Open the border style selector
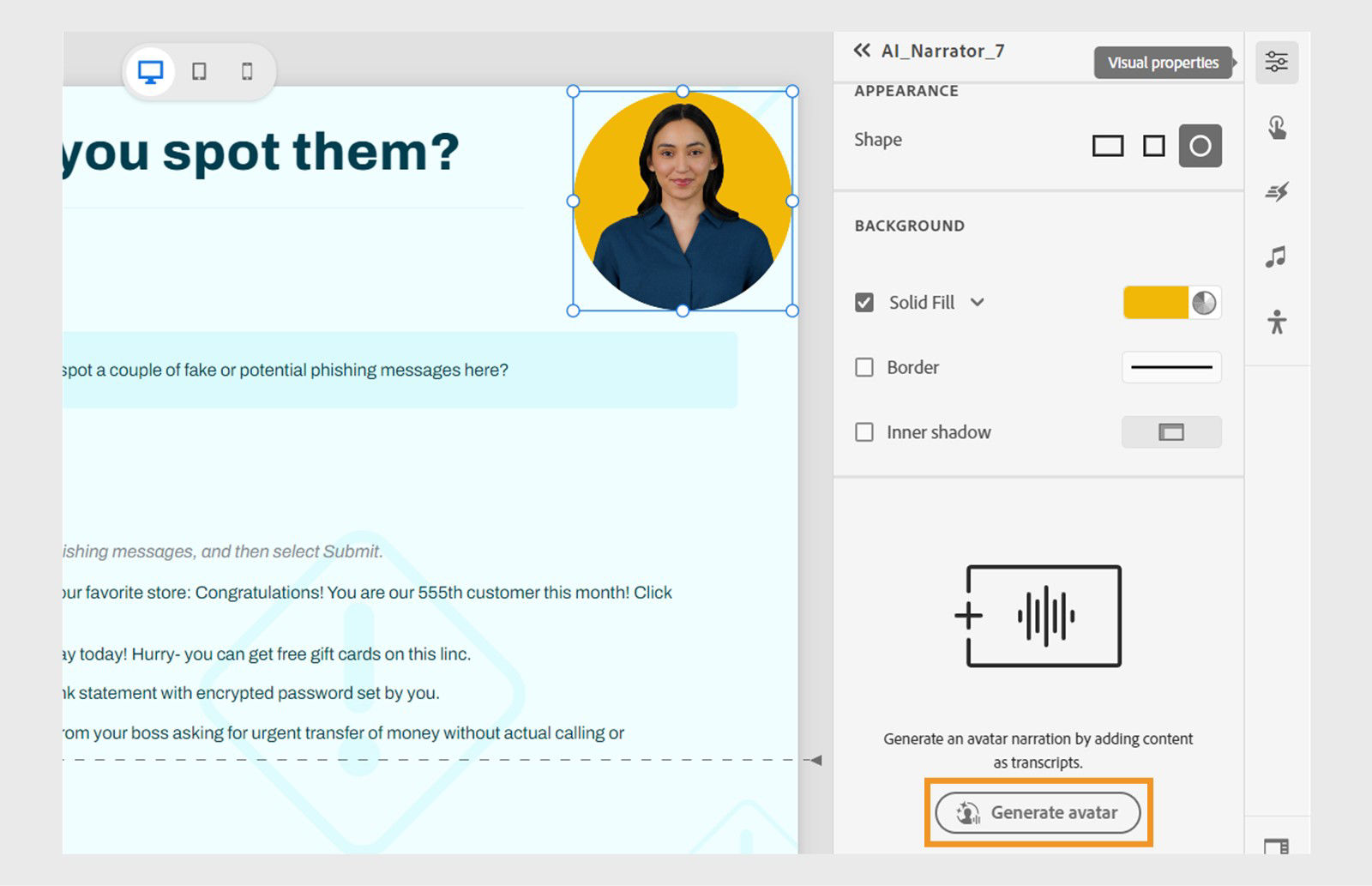Image resolution: width=1372 pixels, height=886 pixels. pyautogui.click(x=1171, y=367)
